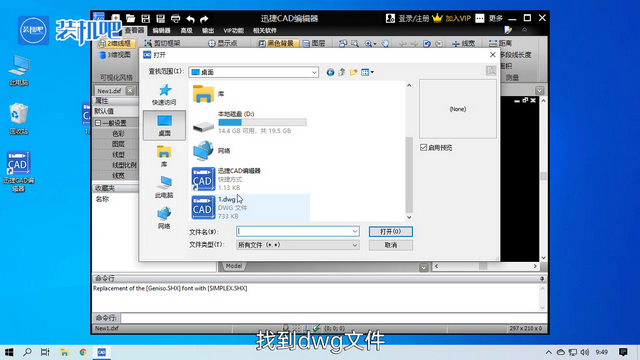Click the 打开(O) button
640x360 pixels.
(x=391, y=231)
